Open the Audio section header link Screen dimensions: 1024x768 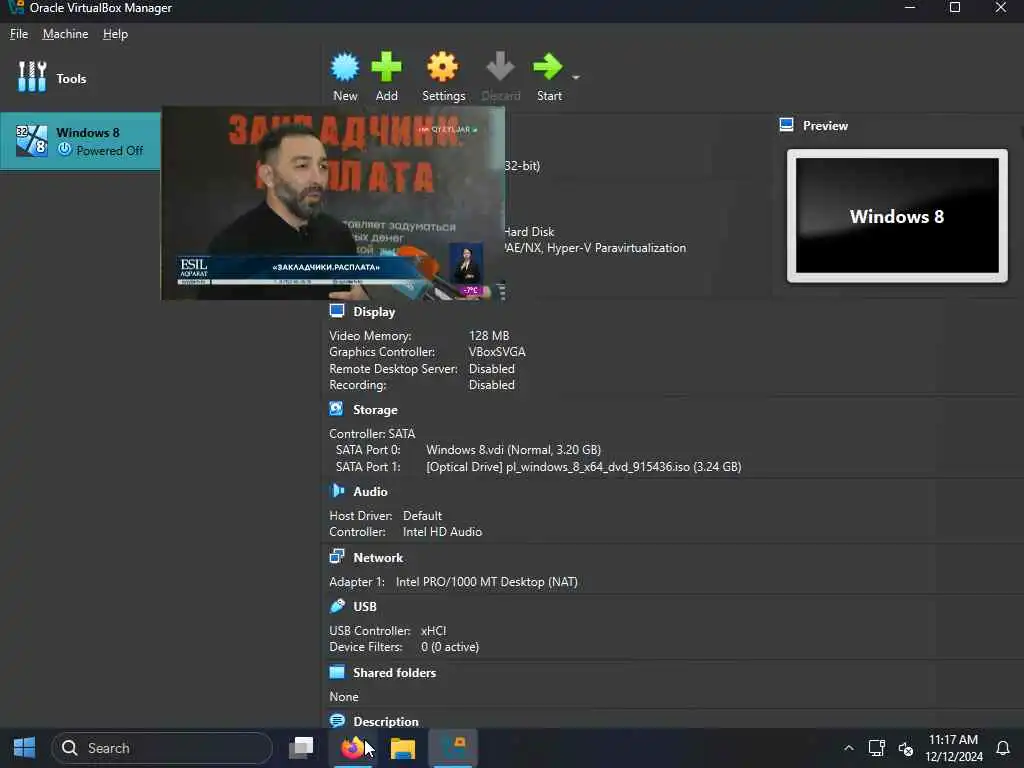(370, 492)
